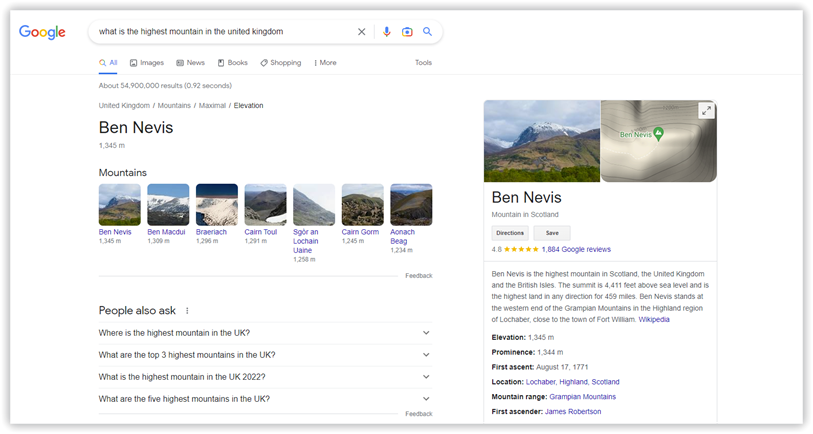This screenshot has width=813, height=434.
Task: Click the Maximal breadcrumb
Action: [x=212, y=105]
